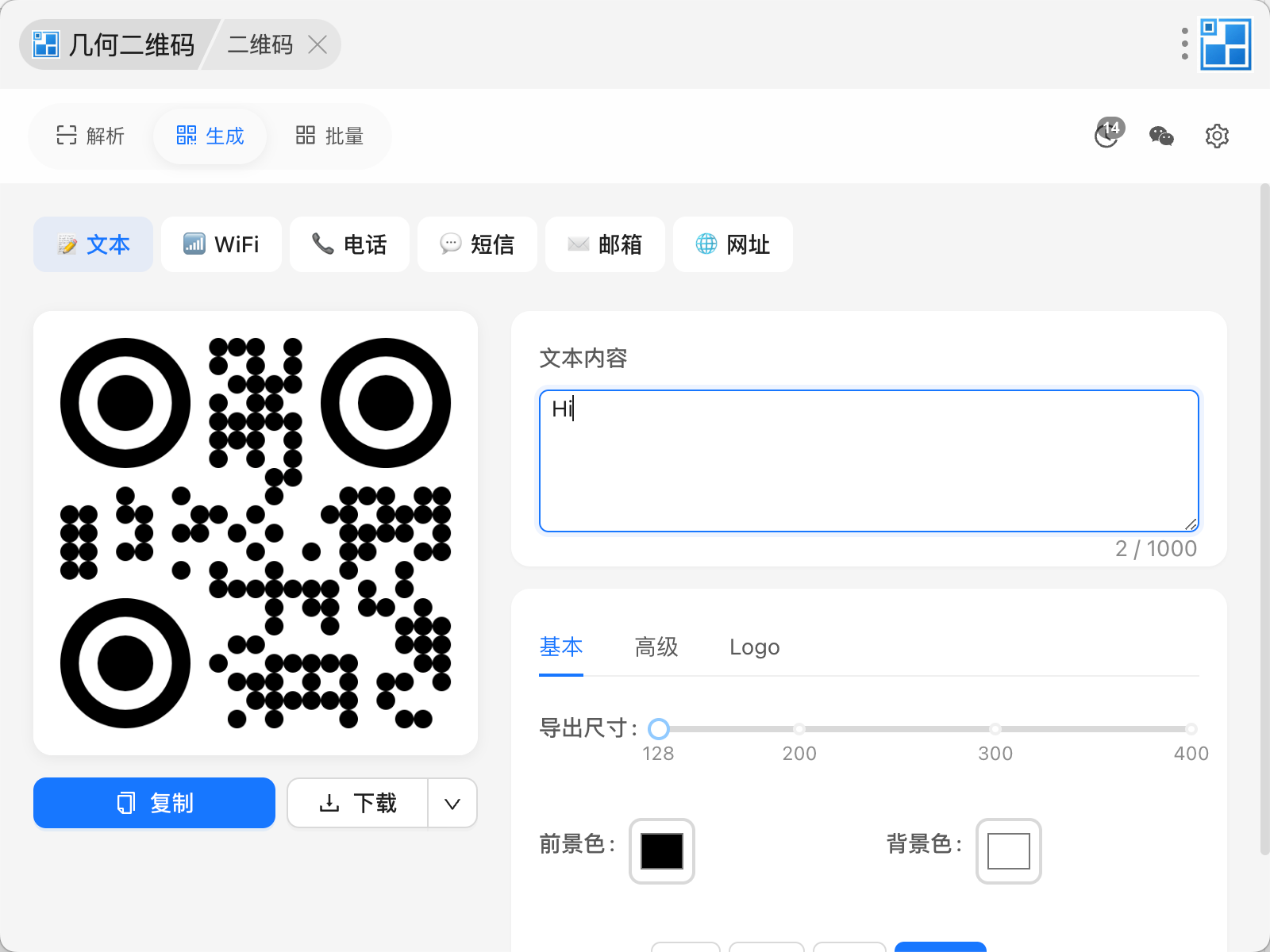This screenshot has height=952, width=1270.
Task: Select the 批量 batch mode
Action: [329, 136]
